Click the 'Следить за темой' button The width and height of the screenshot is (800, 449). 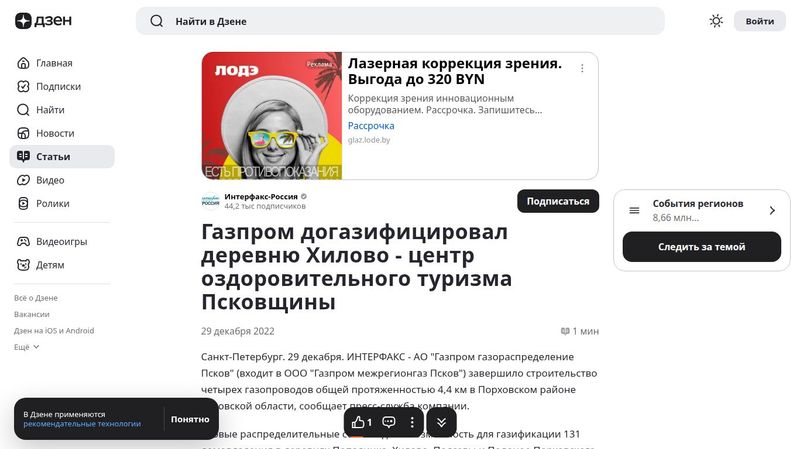click(x=702, y=247)
